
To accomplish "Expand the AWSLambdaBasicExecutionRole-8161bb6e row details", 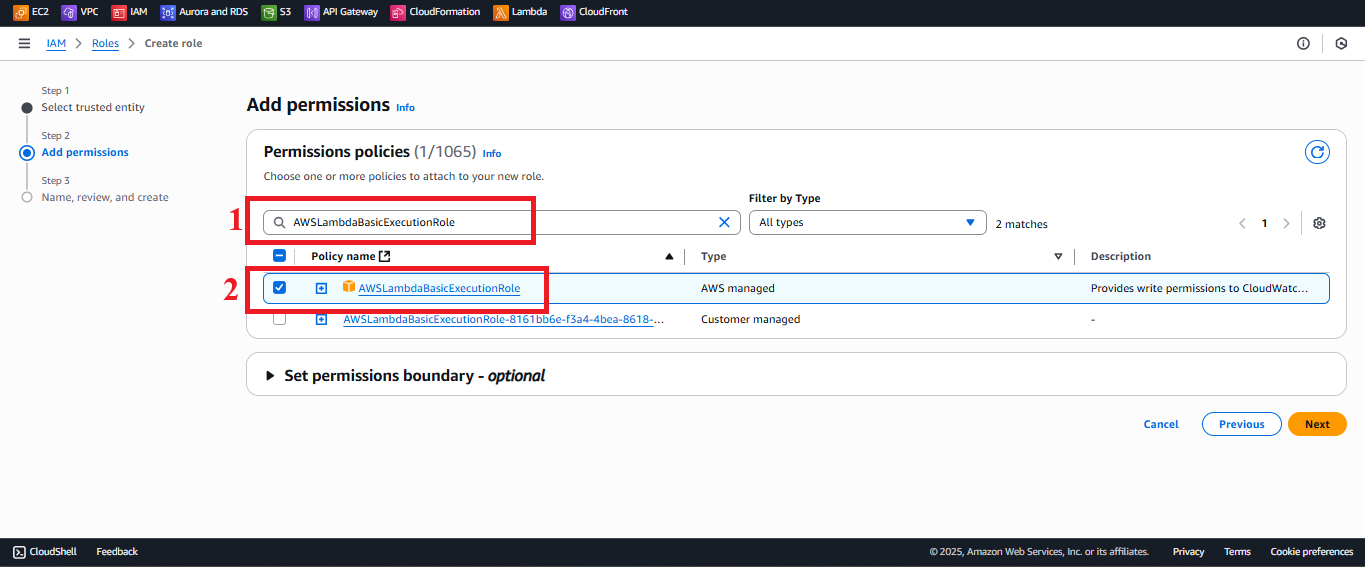I will click(x=321, y=320).
